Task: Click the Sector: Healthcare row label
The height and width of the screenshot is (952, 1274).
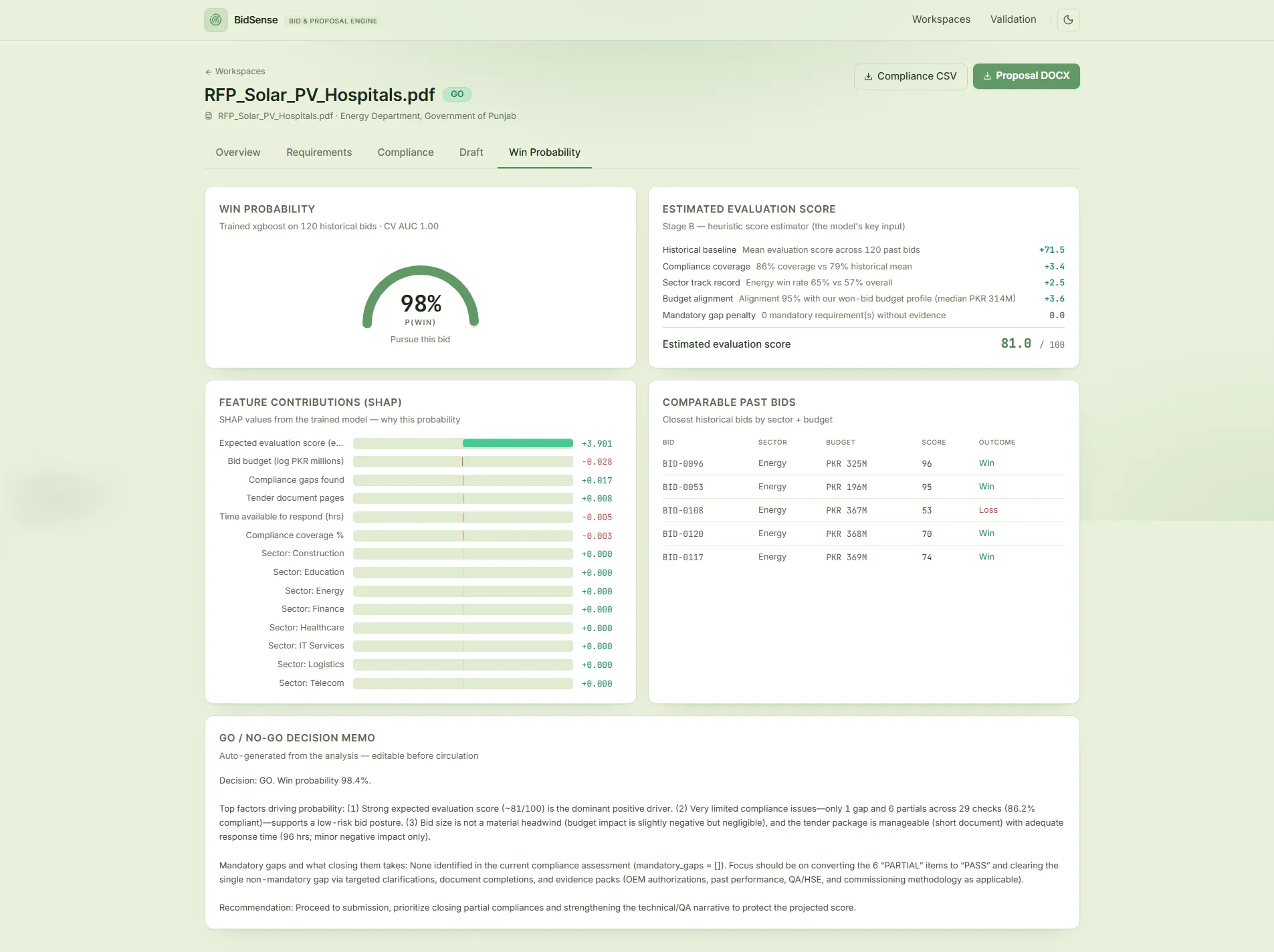Action: [x=306, y=628]
